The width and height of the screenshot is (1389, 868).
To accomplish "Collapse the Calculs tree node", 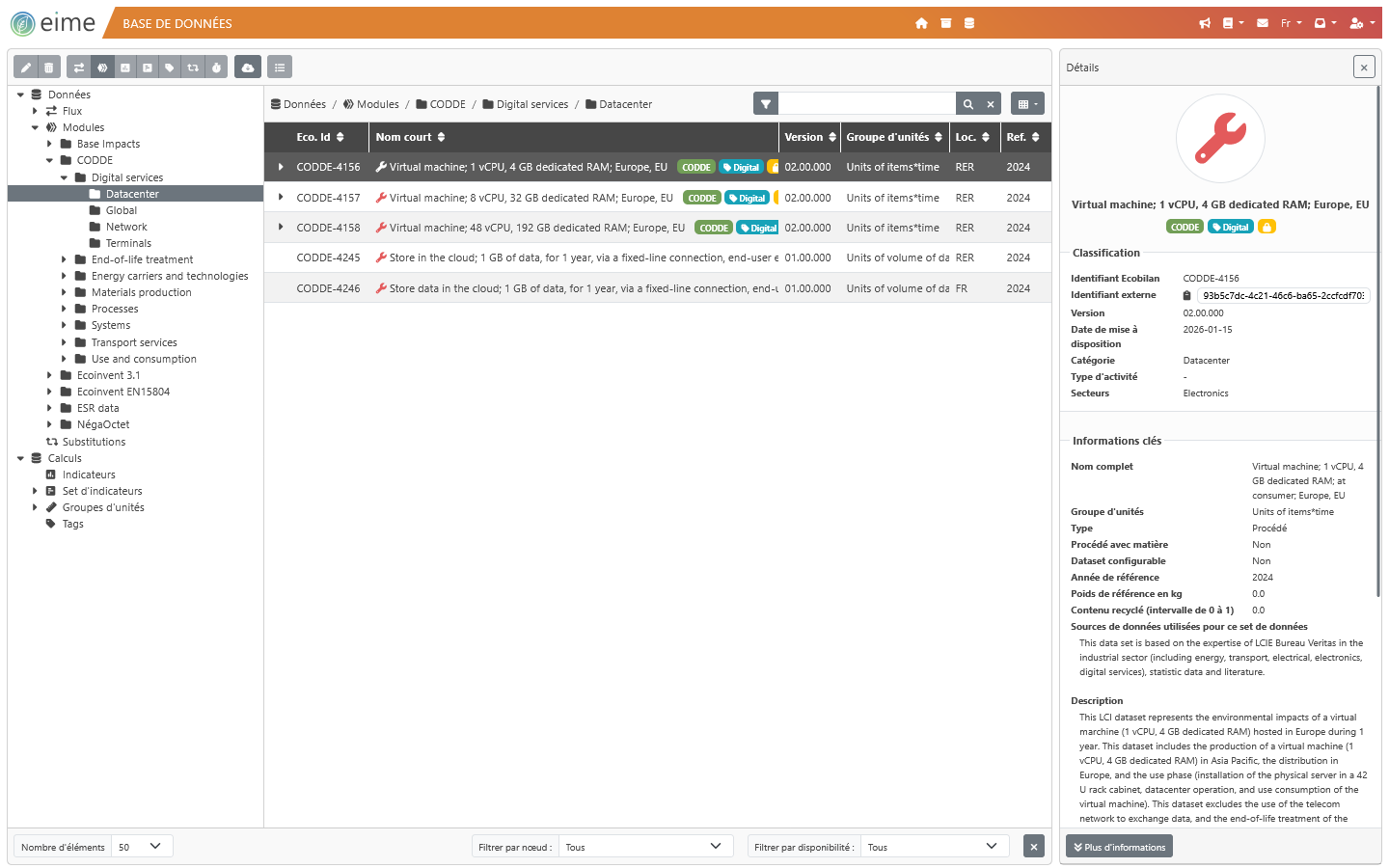I will click(x=20, y=458).
